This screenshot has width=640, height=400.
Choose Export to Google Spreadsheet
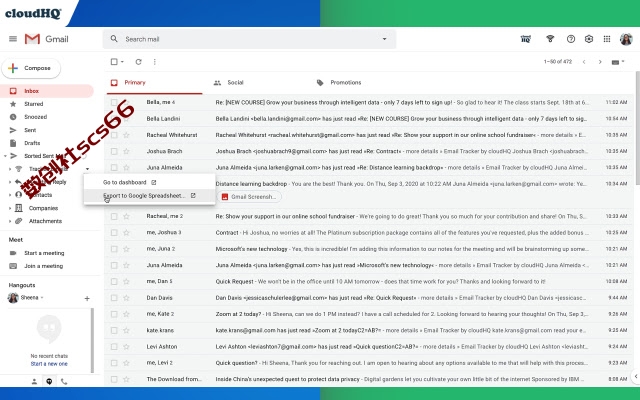pyautogui.click(x=149, y=196)
